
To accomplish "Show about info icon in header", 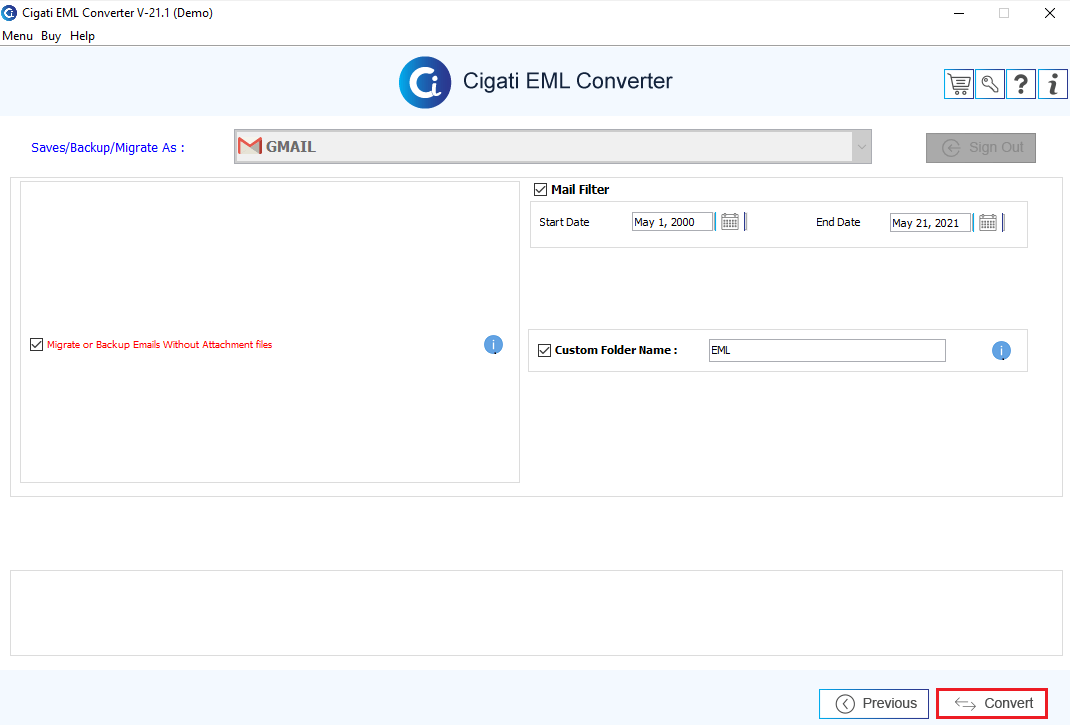I will [x=1053, y=84].
